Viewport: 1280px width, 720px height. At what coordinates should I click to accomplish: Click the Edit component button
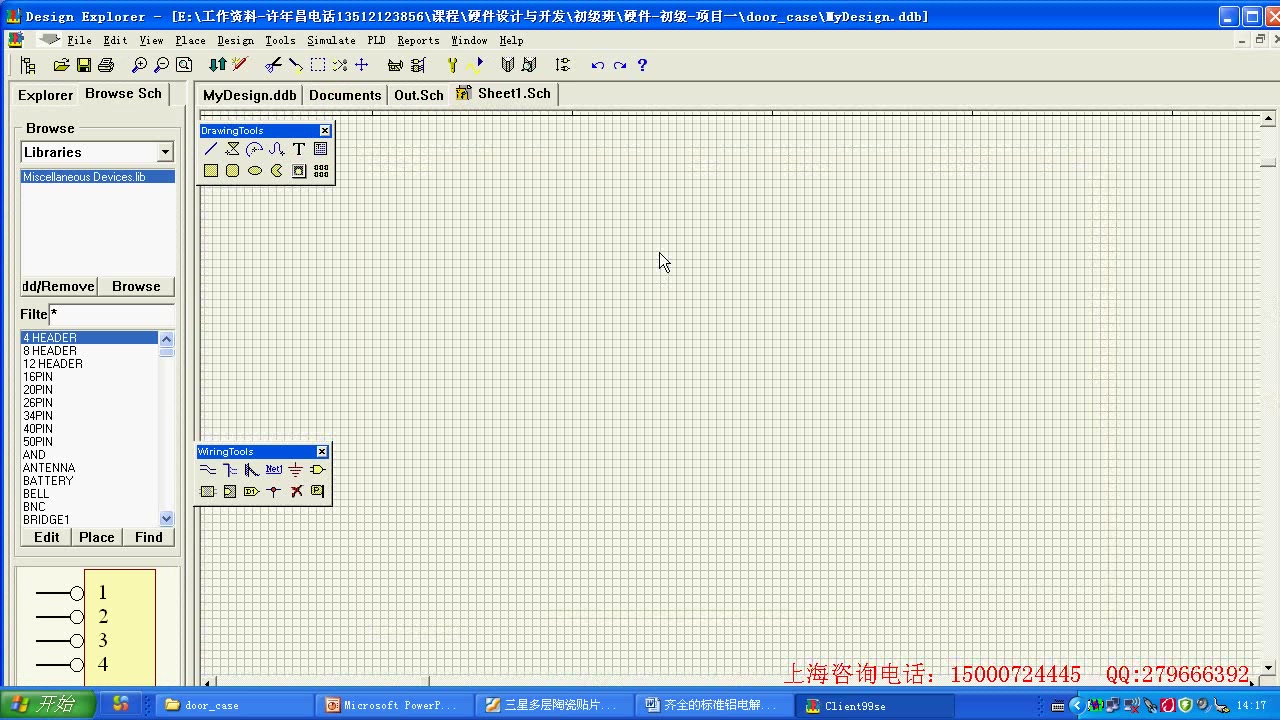pos(47,537)
